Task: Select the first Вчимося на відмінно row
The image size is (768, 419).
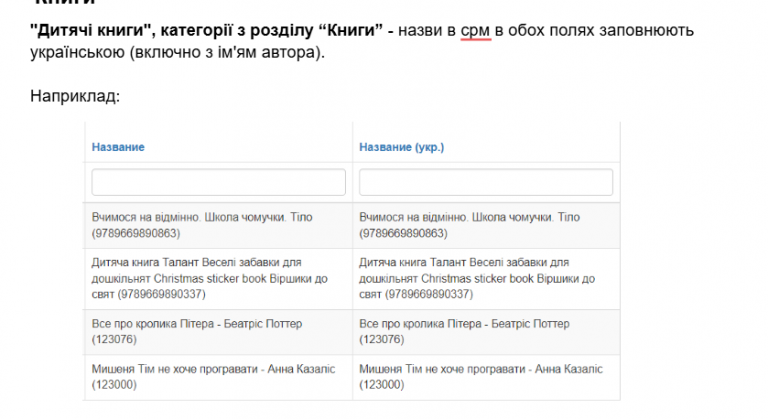Action: (218, 225)
